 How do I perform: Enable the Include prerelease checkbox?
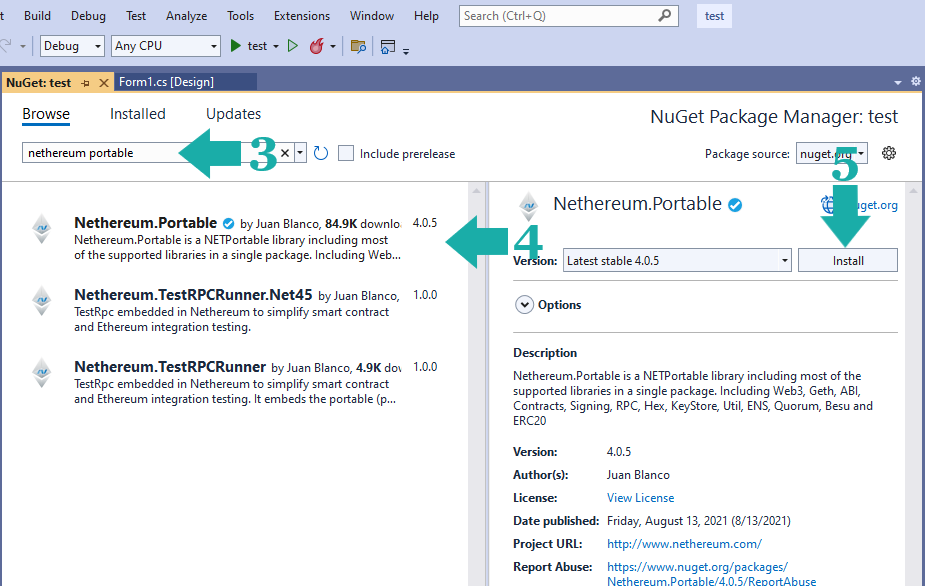pos(346,153)
